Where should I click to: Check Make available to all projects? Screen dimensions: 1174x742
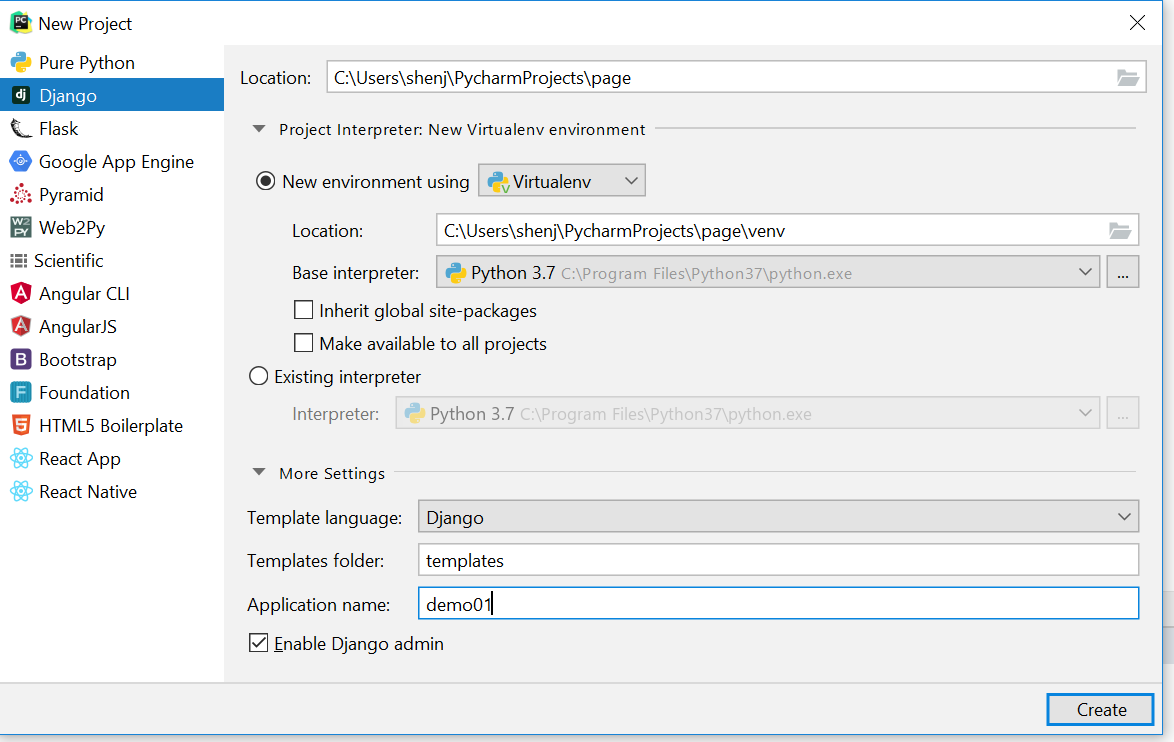click(x=303, y=343)
